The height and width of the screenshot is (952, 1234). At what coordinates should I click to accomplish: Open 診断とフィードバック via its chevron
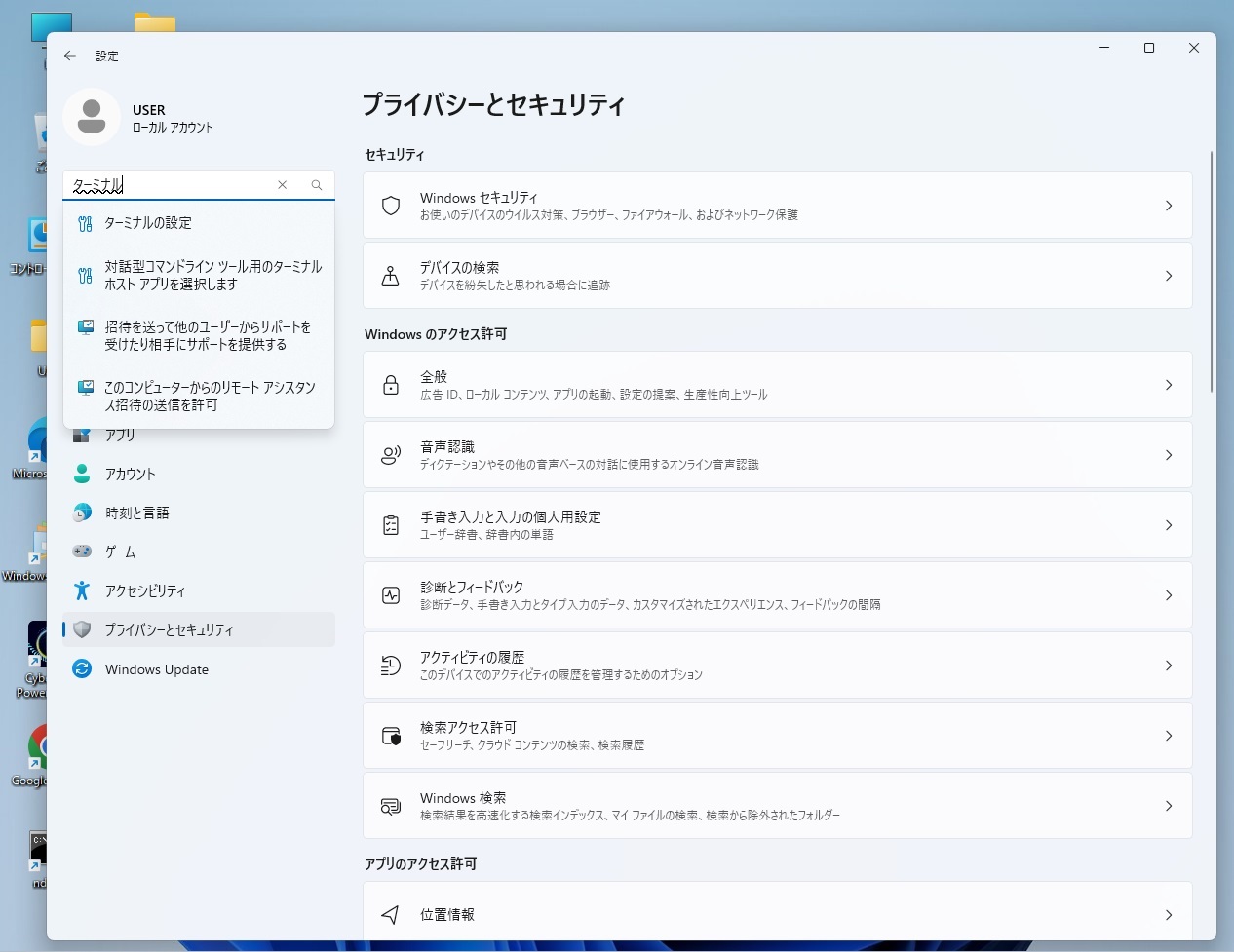coord(1169,595)
